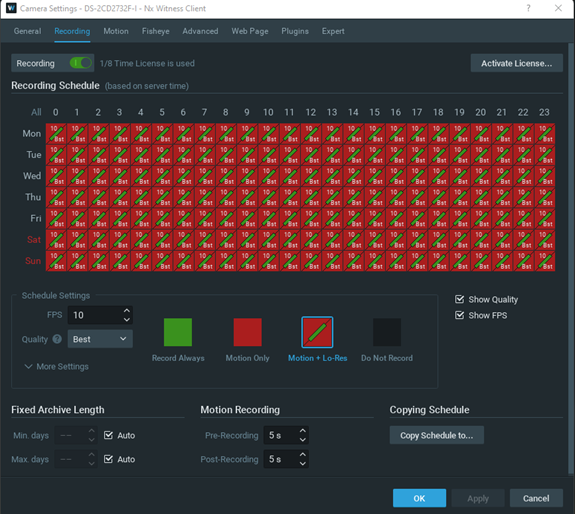575x514 pixels.
Task: Switch to the Motion tab
Action: 116,31
